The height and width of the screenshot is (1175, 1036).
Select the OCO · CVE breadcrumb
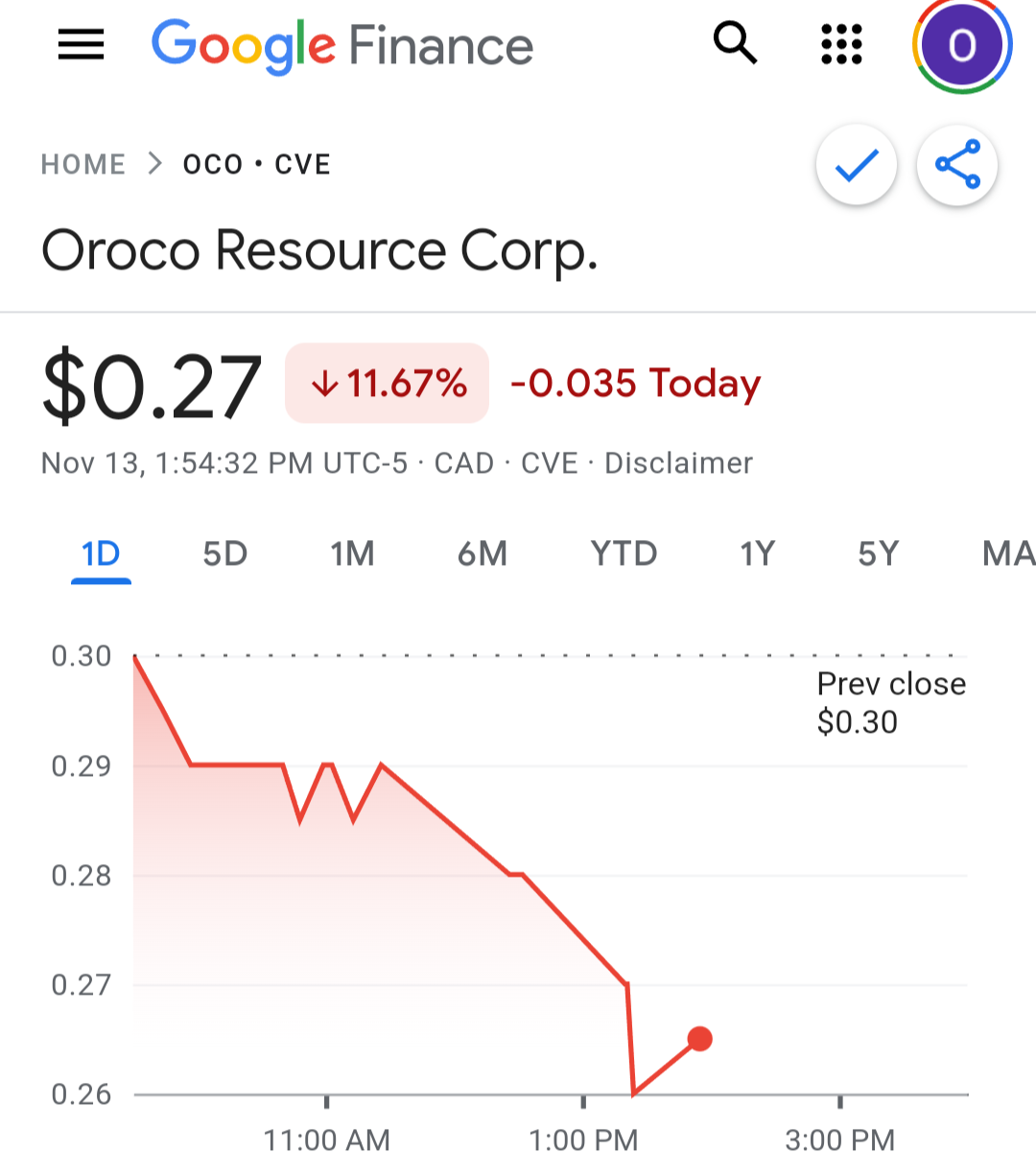[x=257, y=164]
